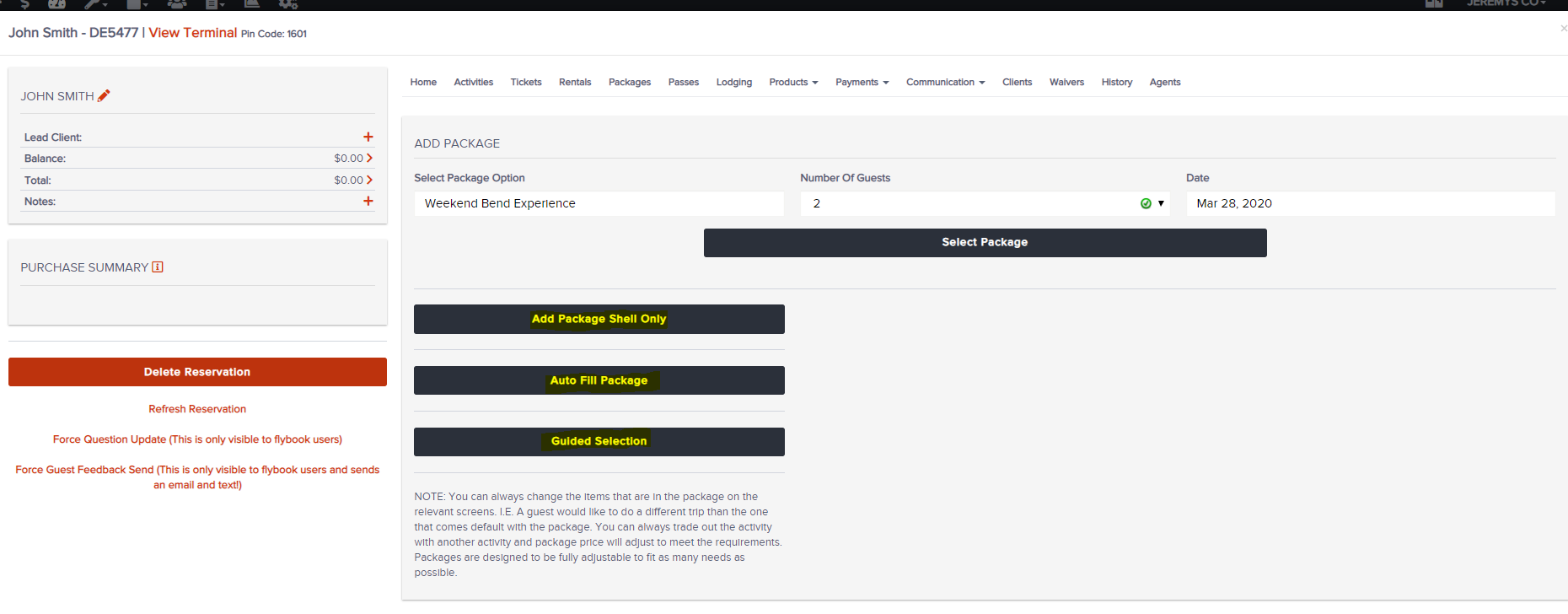Expand the Payments dropdown menu

(x=862, y=82)
